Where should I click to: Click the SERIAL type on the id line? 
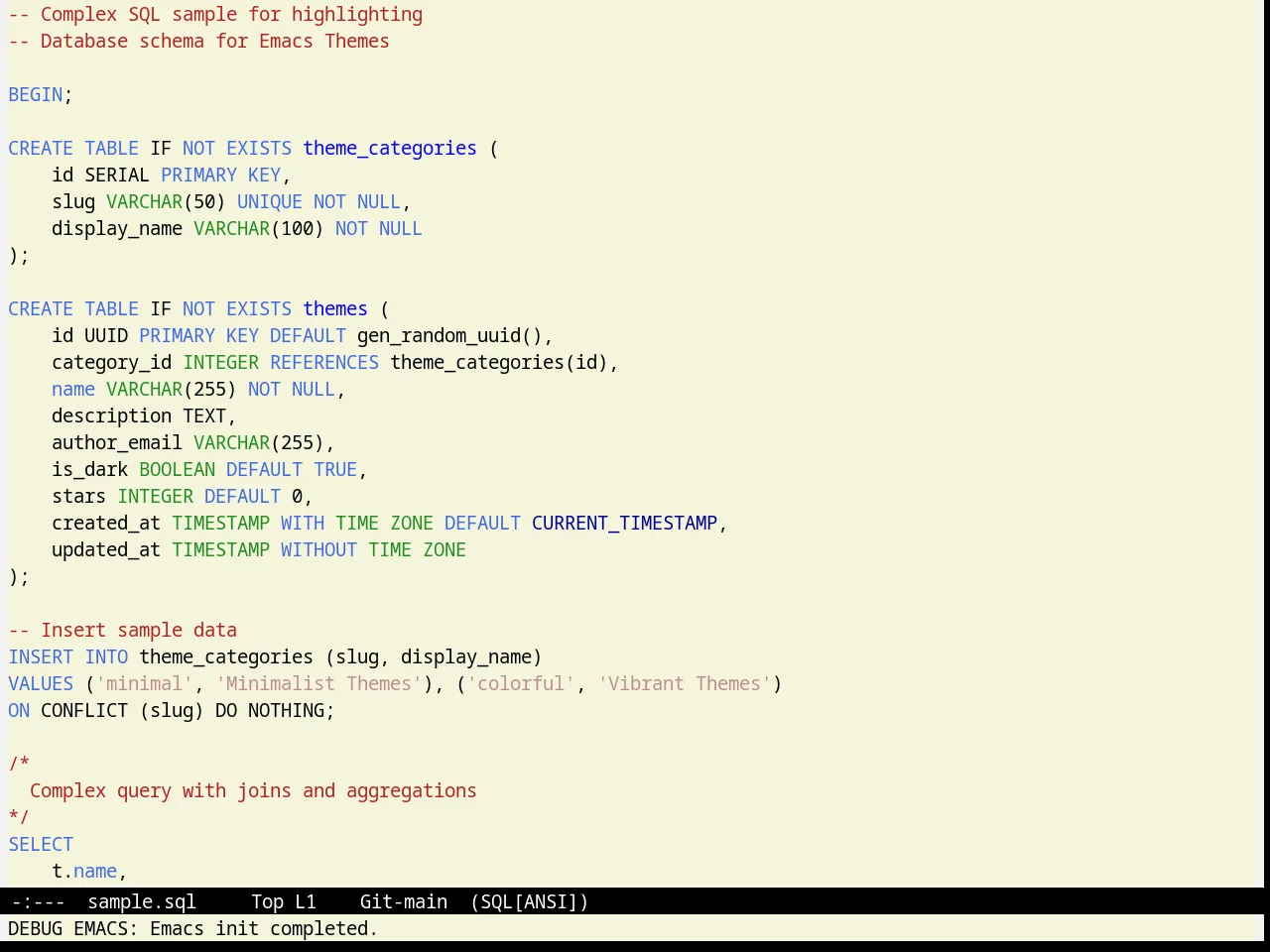click(117, 175)
